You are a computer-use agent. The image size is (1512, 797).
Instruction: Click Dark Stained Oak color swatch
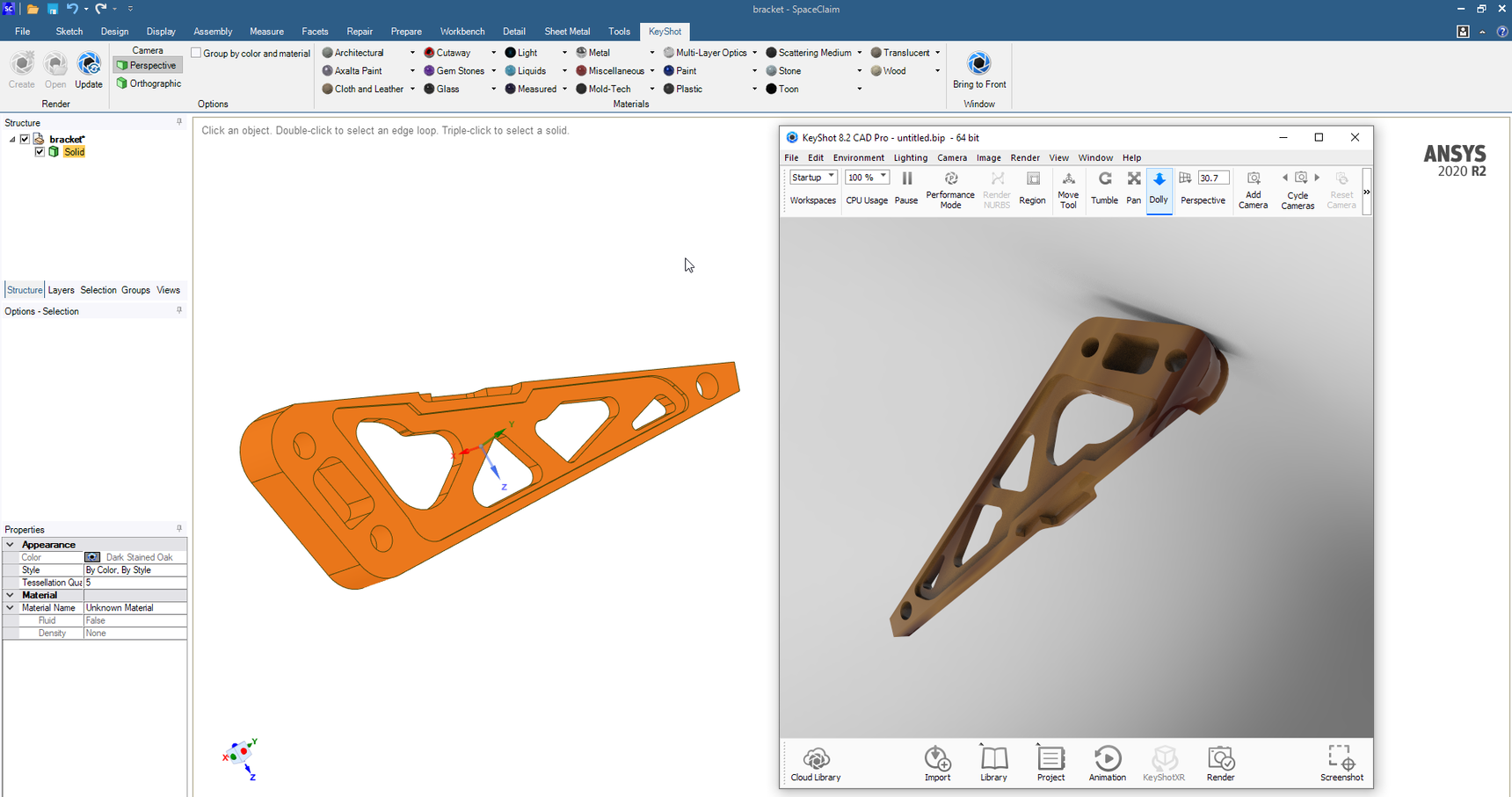(92, 557)
